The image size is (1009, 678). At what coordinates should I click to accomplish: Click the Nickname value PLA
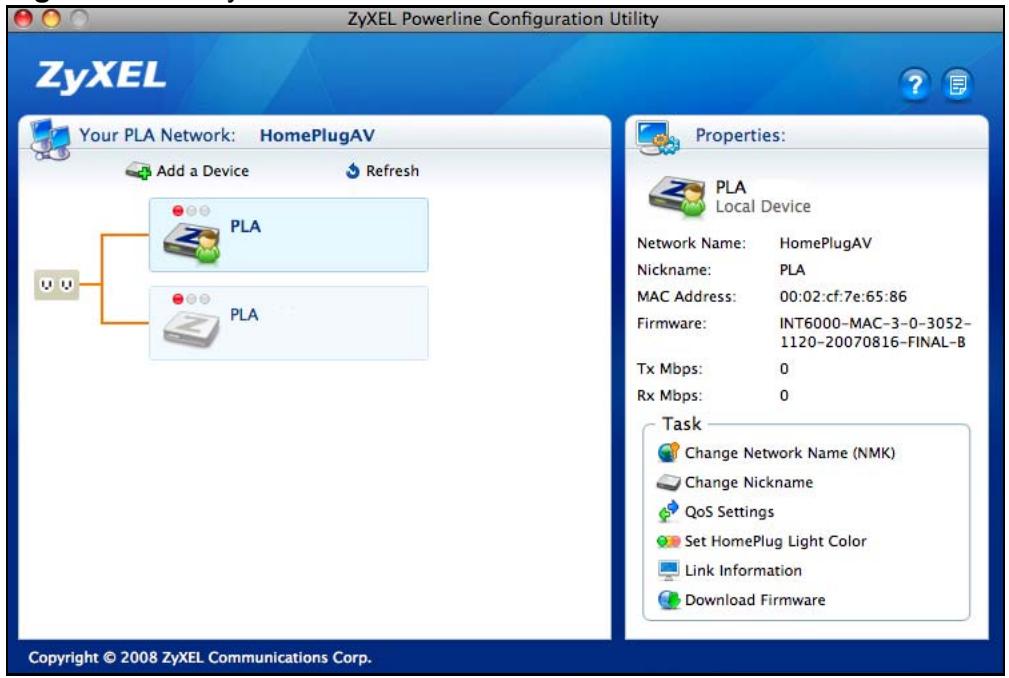[x=792, y=270]
